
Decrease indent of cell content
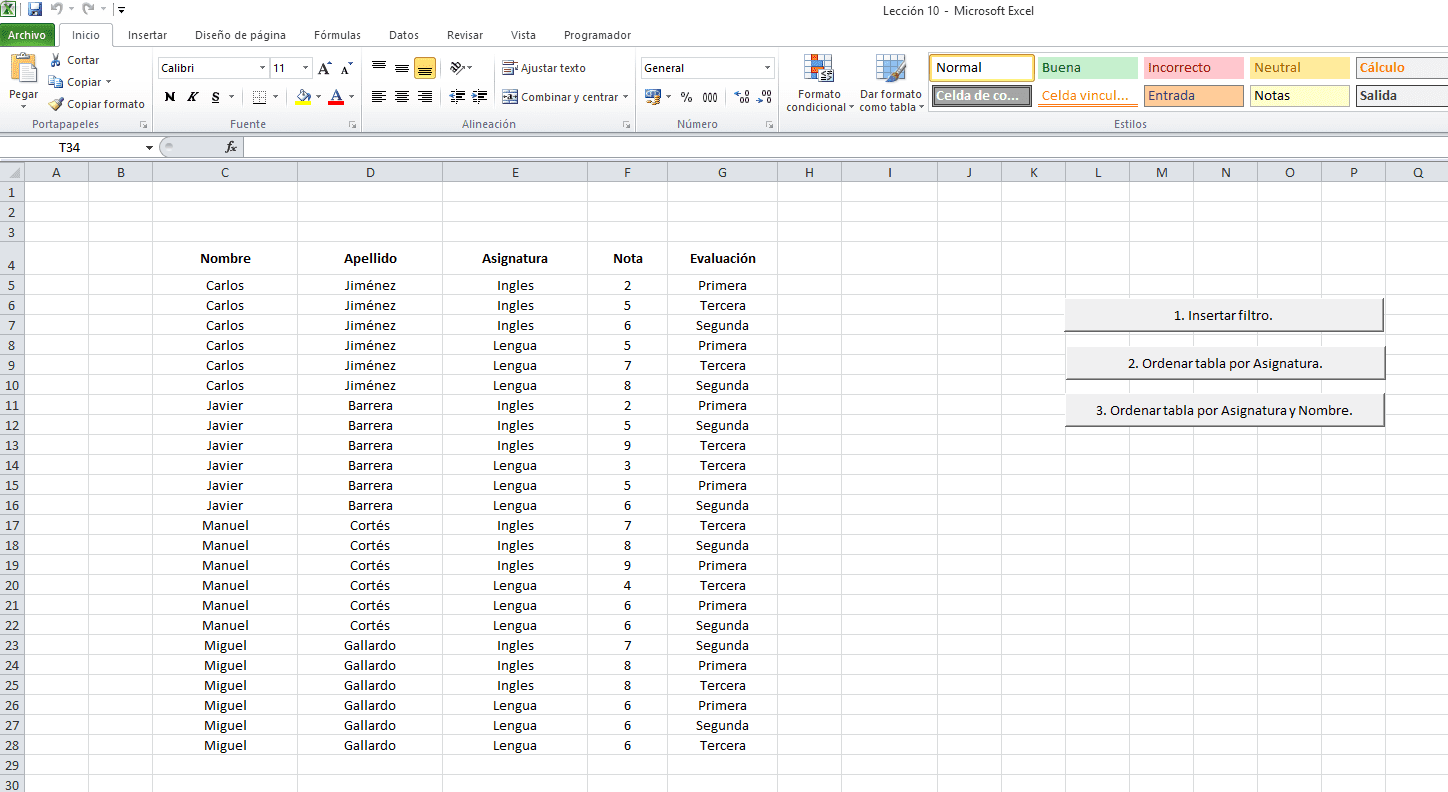458,97
